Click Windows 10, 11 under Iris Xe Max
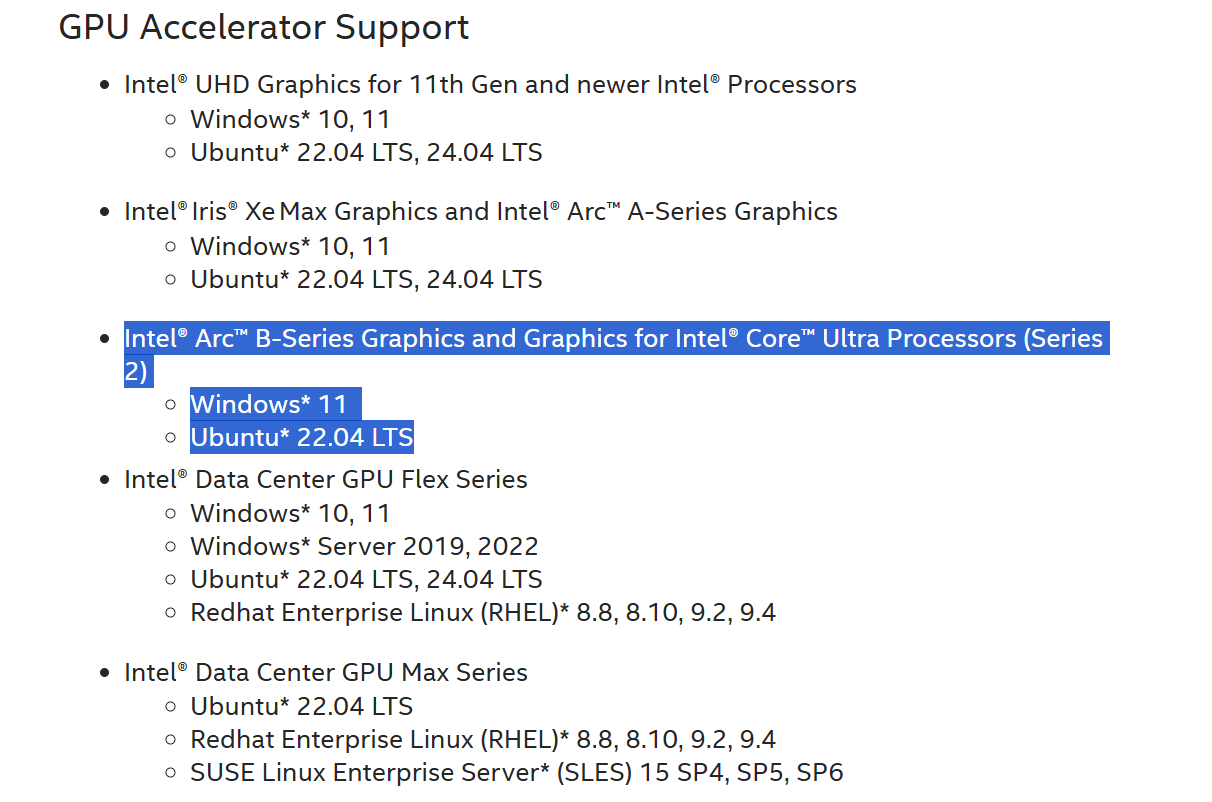Viewport: 1212px width, 802px height. [290, 246]
